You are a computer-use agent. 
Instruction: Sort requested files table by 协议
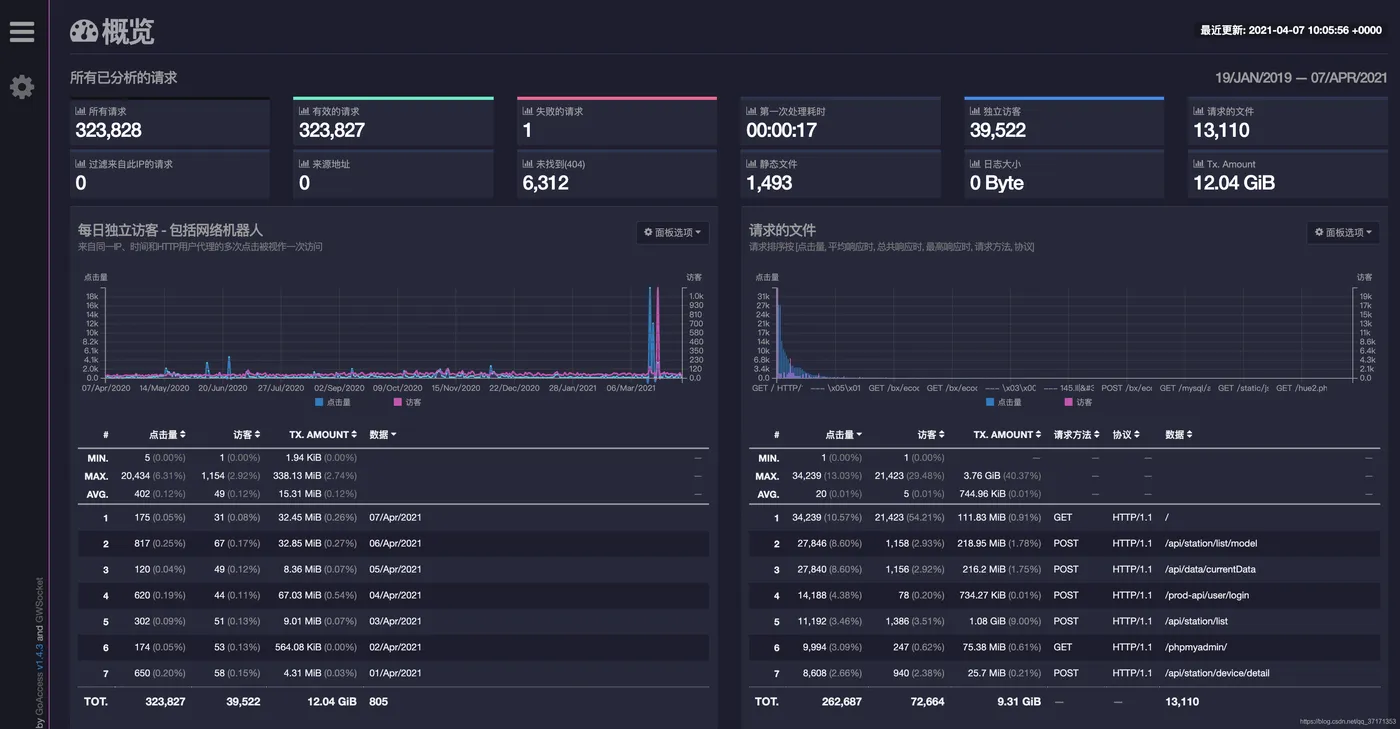1126,435
